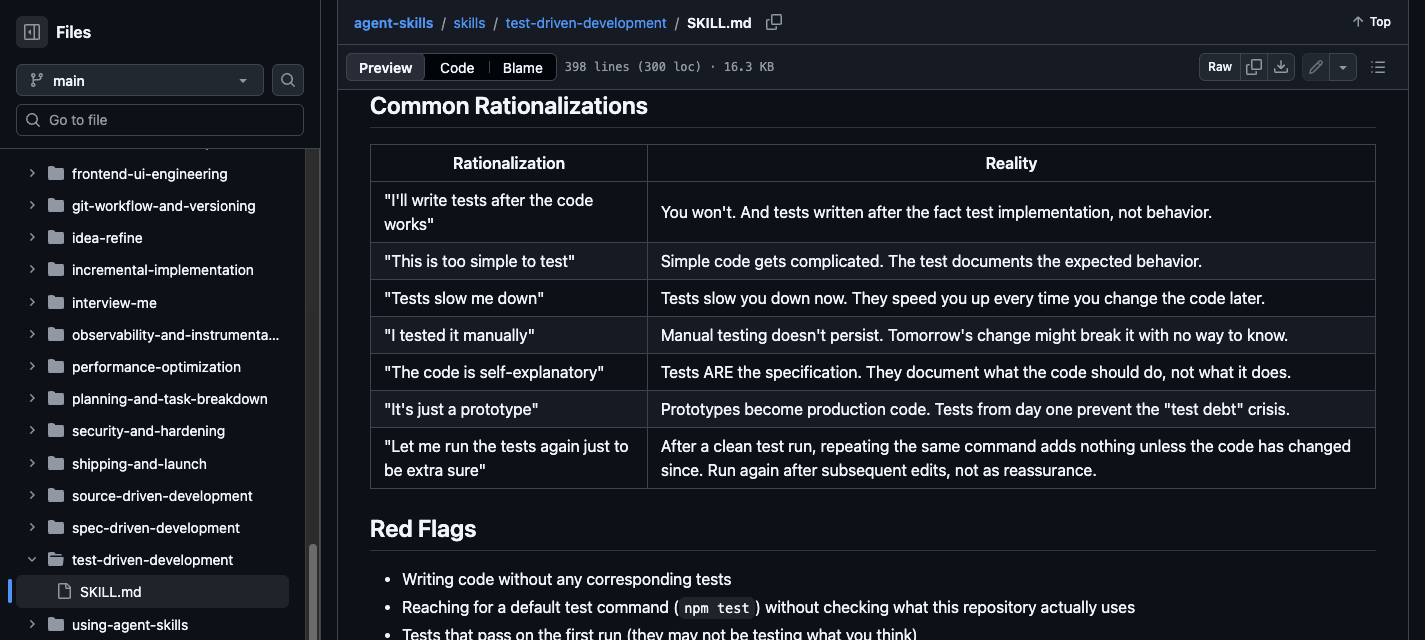Click the shipping-and-launch folder icon
This screenshot has width=1425, height=640.
pos(55,464)
